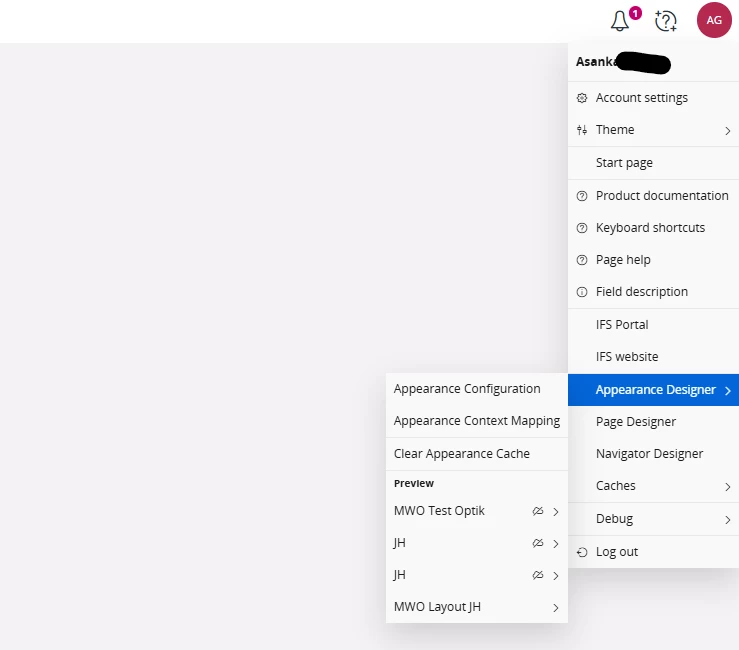
Task: Expand the Theme submenu chevron
Action: pyautogui.click(x=728, y=131)
